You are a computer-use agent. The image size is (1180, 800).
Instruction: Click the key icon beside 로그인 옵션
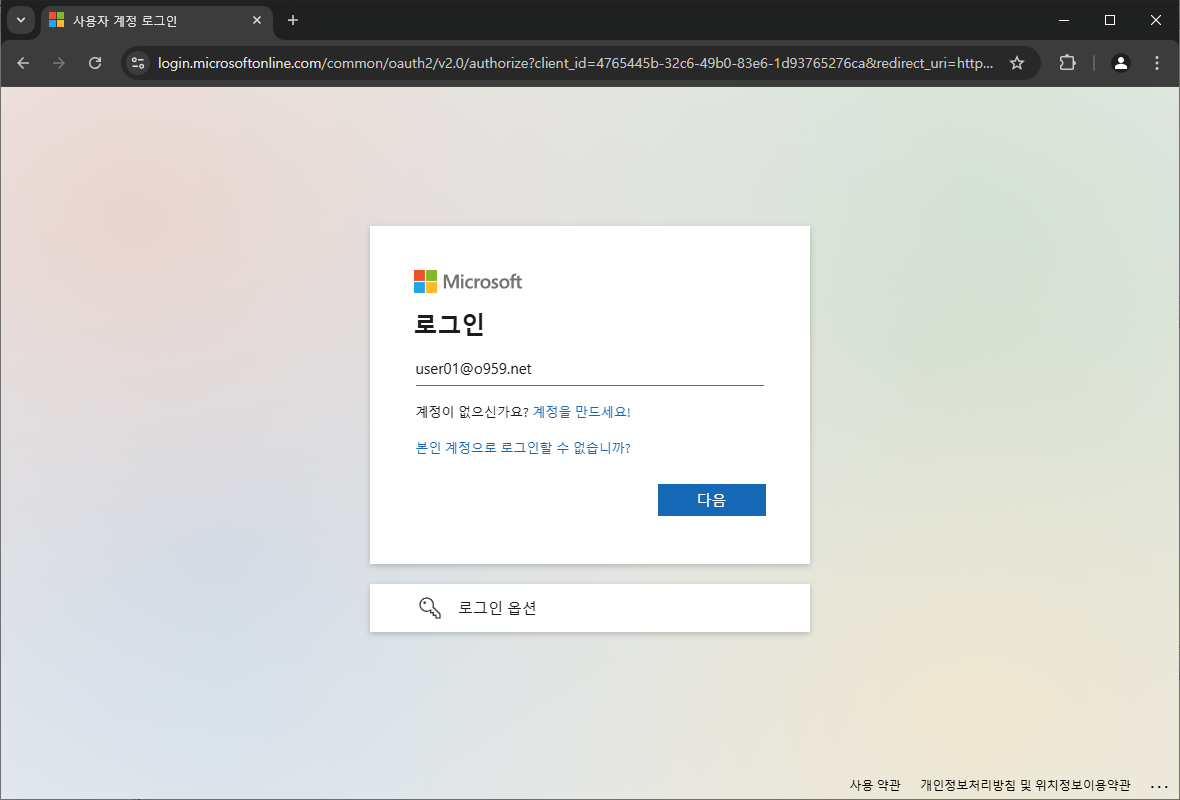(430, 608)
